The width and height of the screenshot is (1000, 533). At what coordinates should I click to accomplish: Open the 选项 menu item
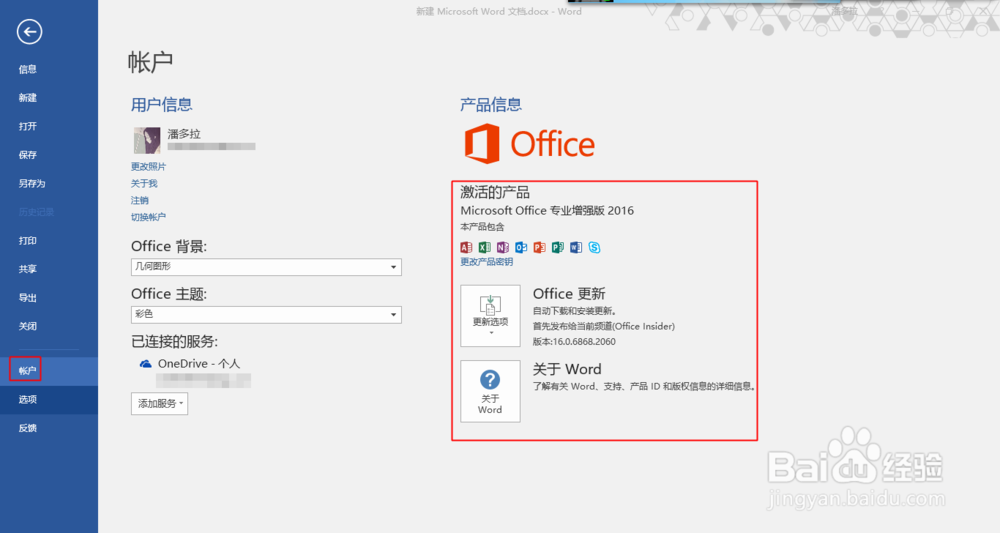pos(49,400)
